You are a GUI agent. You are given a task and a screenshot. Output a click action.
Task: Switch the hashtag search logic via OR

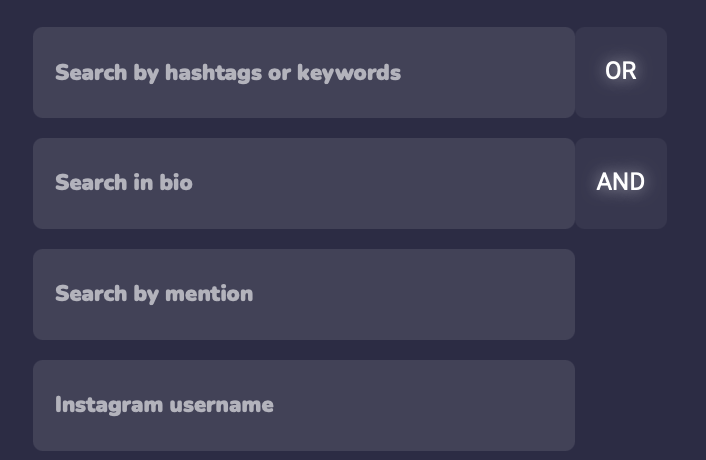coord(621,72)
